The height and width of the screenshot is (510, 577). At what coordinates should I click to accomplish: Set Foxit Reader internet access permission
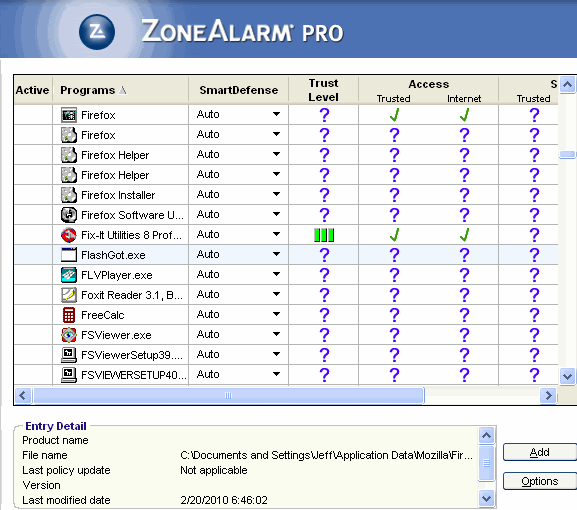tap(464, 295)
